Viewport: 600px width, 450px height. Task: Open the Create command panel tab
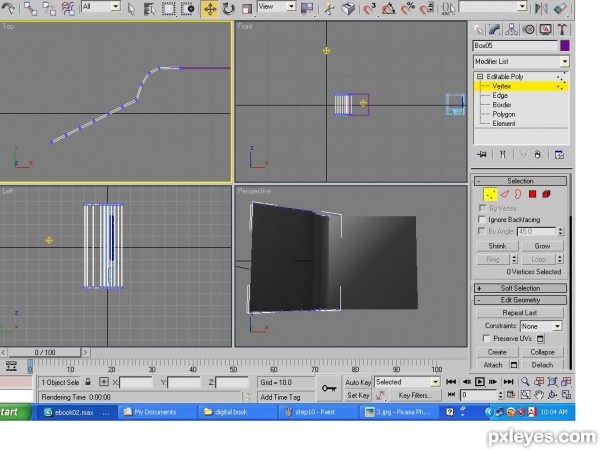pyautogui.click(x=478, y=29)
